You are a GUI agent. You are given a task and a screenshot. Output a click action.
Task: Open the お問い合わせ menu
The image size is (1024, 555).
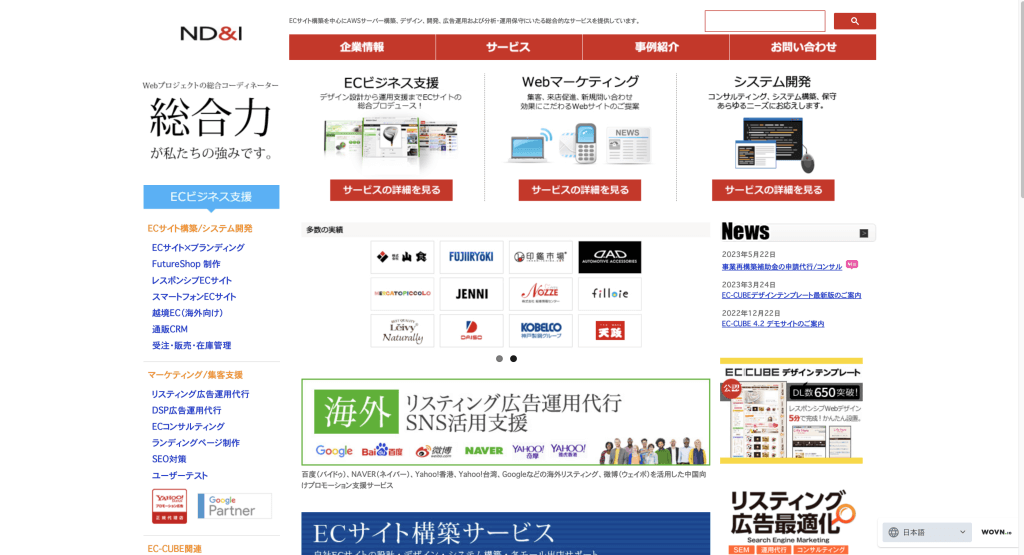803,47
